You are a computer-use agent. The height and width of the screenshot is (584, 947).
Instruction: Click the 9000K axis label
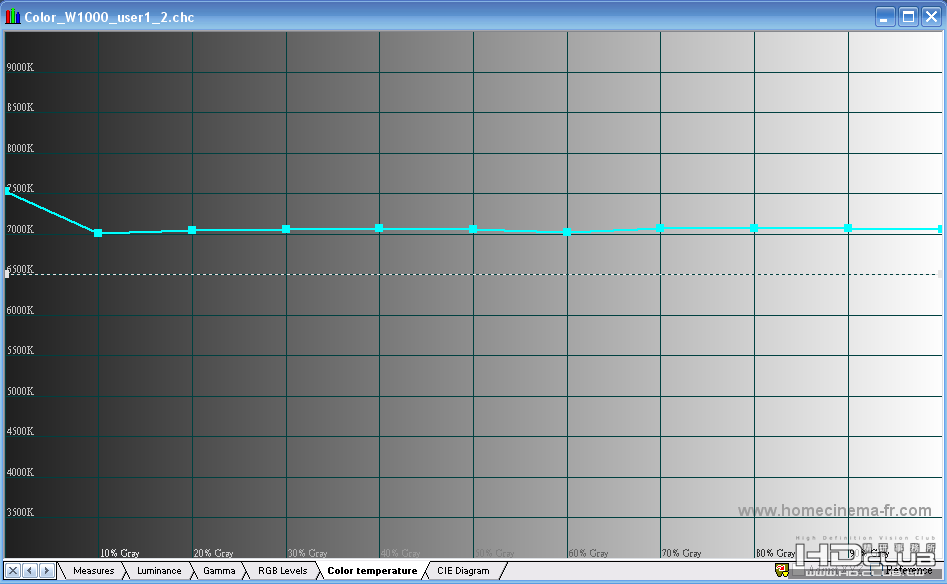coord(20,67)
